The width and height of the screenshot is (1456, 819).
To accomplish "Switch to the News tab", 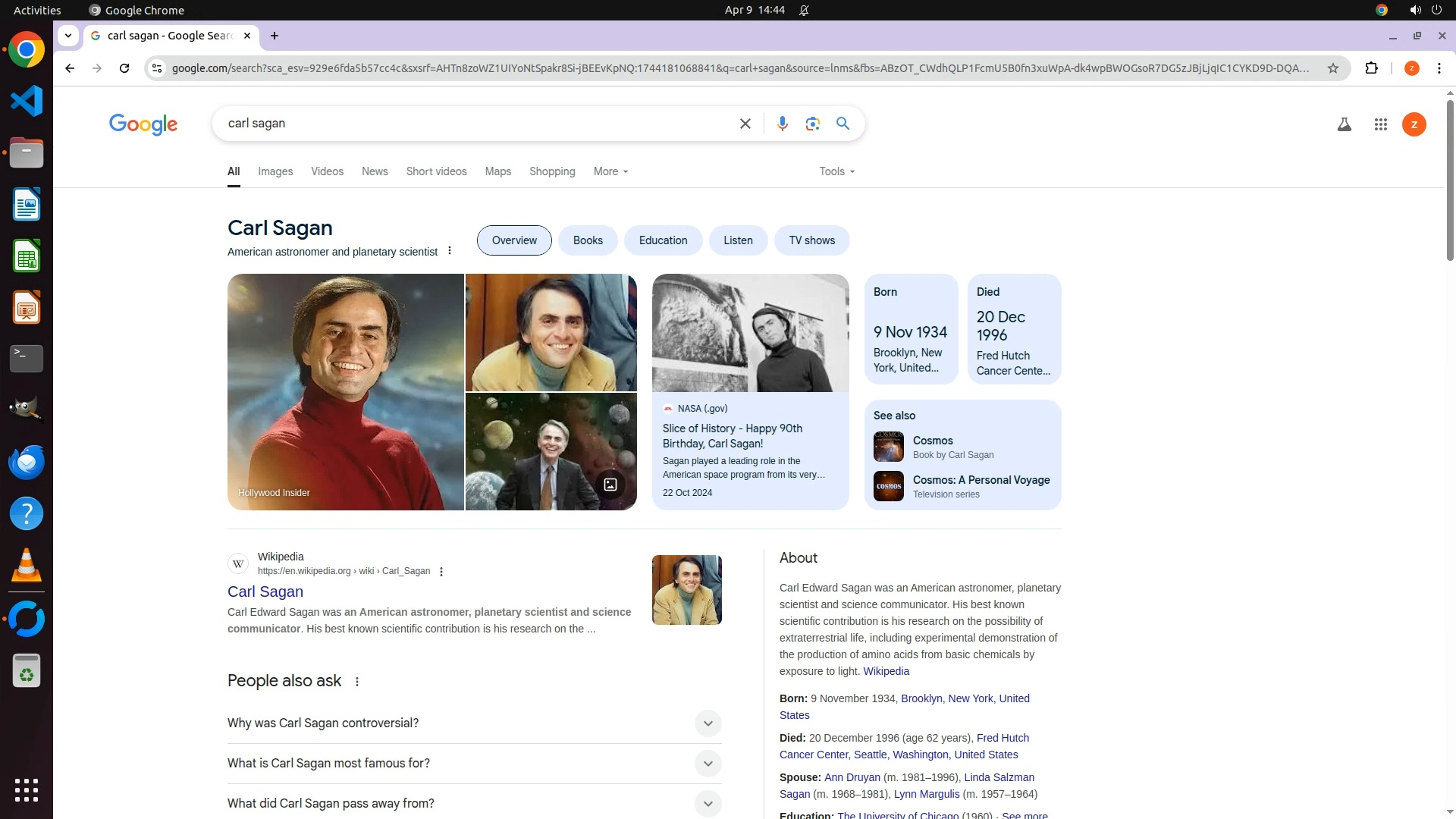I will click(x=375, y=171).
